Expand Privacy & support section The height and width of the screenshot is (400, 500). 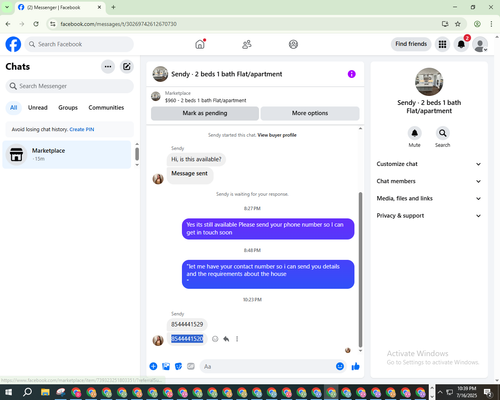tap(429, 216)
